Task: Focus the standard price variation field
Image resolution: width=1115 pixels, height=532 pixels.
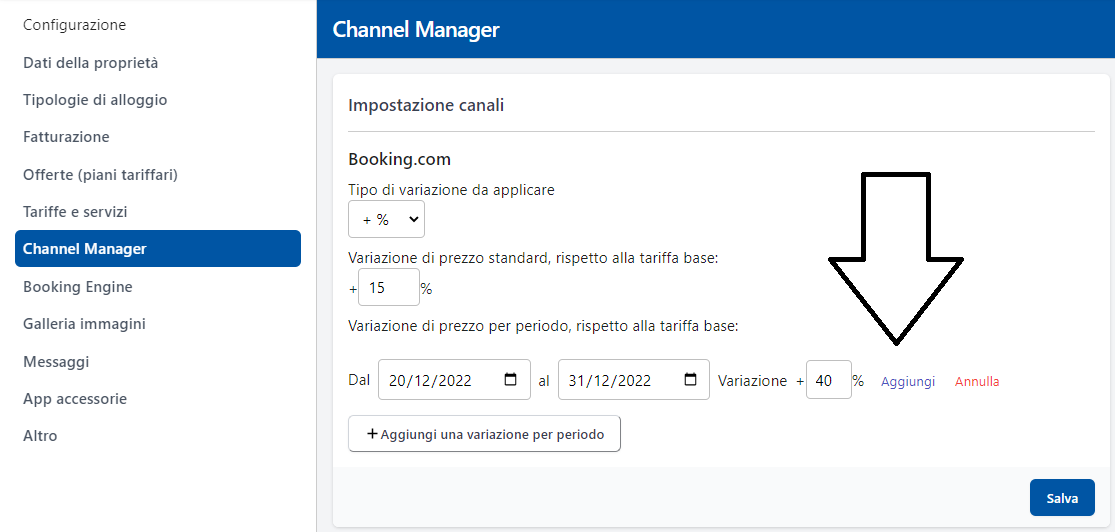Action: (x=388, y=288)
